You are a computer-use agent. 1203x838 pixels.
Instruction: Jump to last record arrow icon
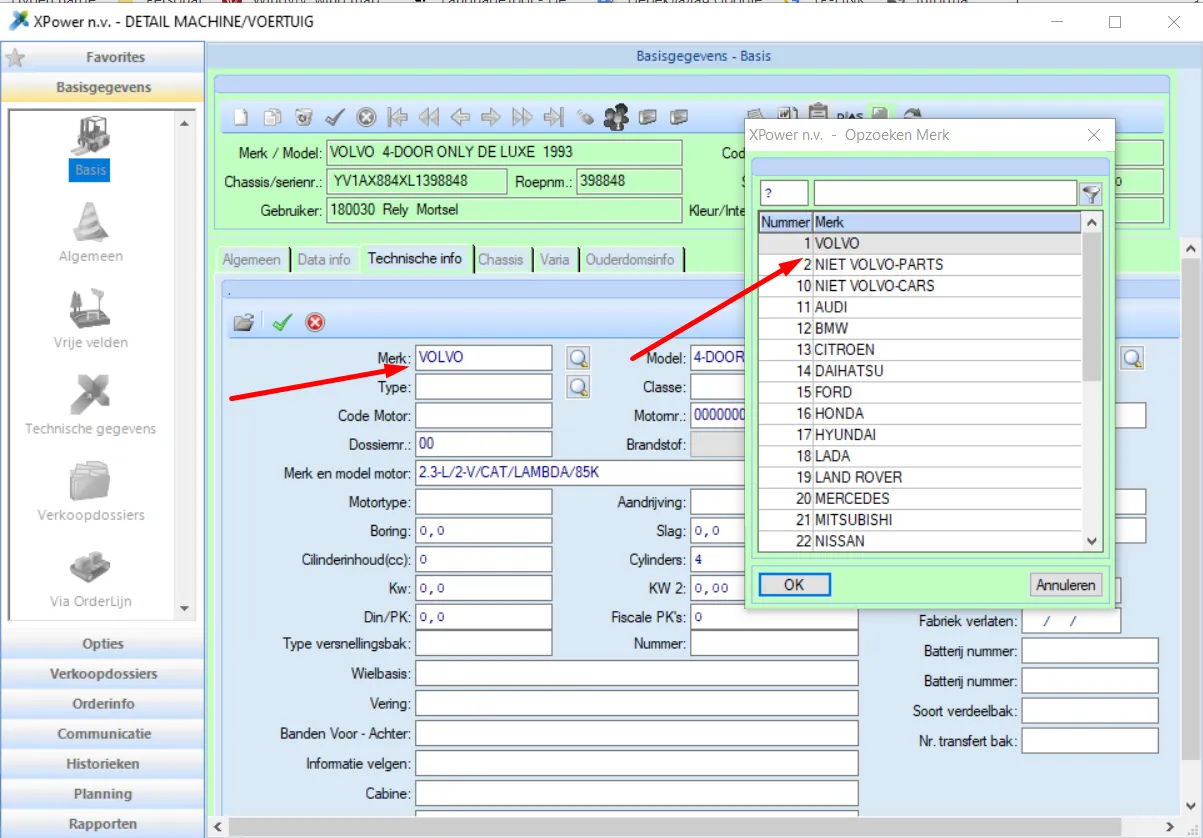pyautogui.click(x=553, y=118)
